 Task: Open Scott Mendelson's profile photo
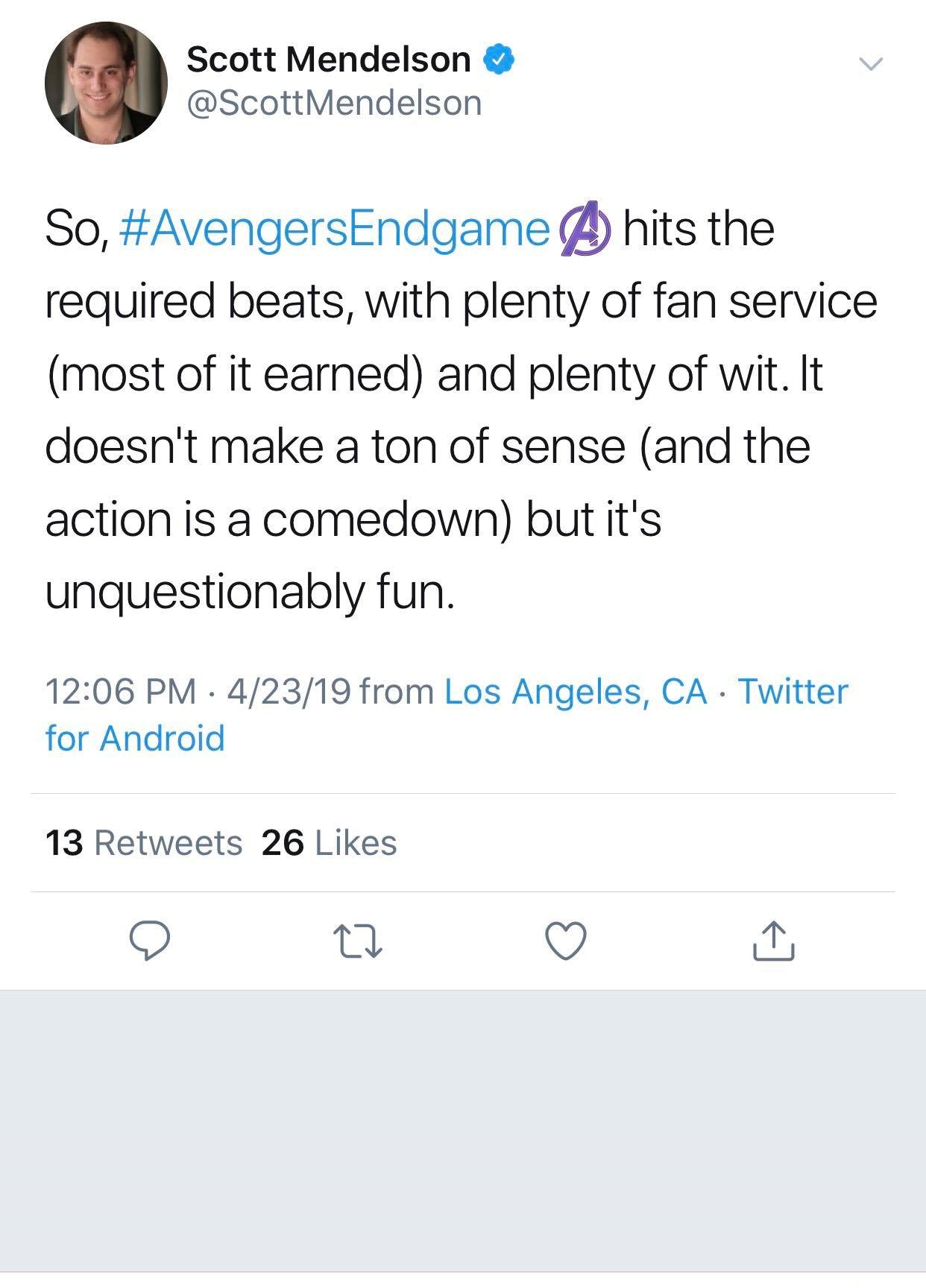106,83
